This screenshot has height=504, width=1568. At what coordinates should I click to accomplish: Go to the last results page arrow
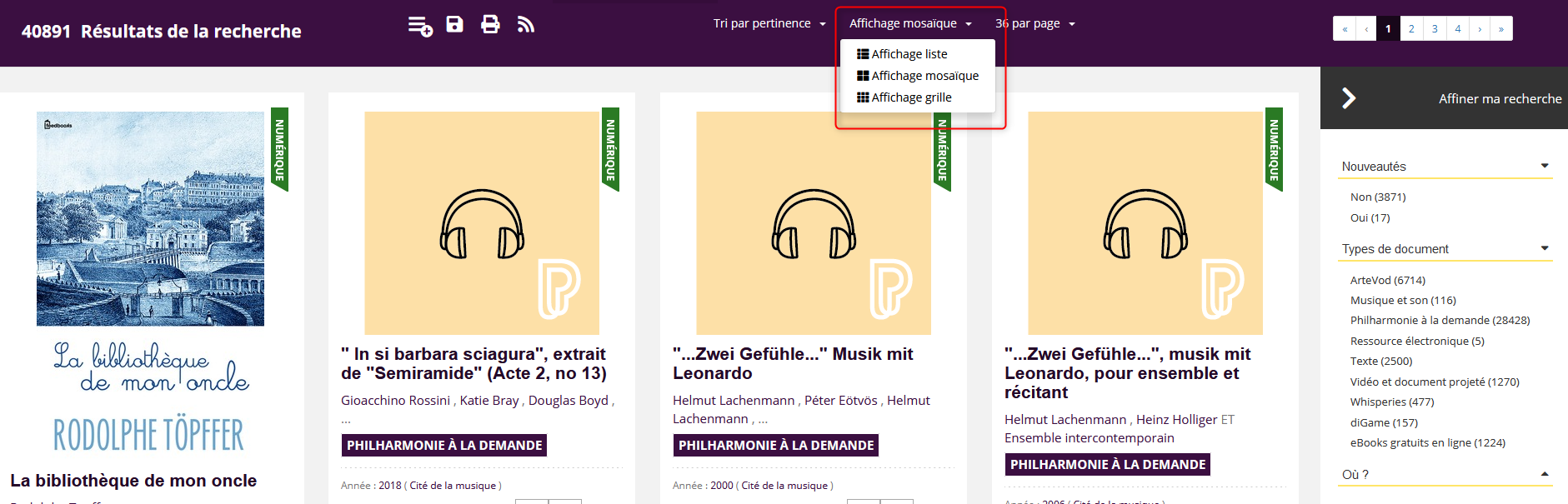pyautogui.click(x=1500, y=28)
